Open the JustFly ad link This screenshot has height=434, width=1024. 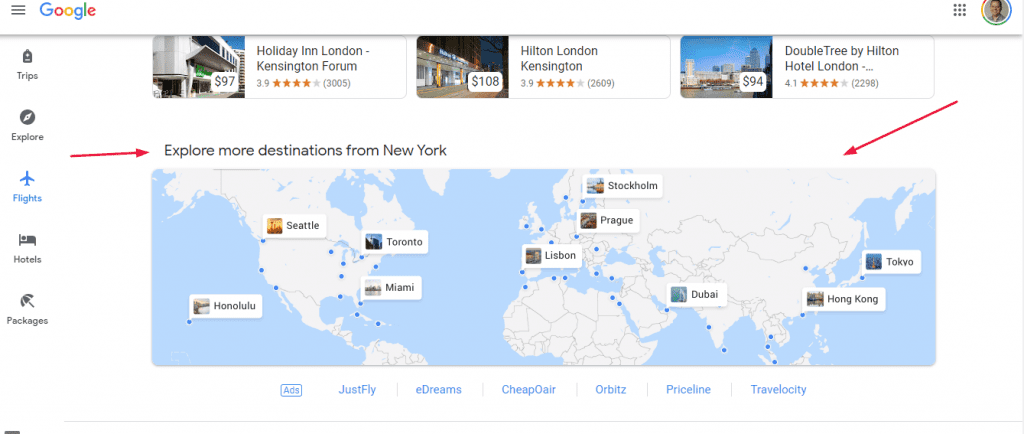pyautogui.click(x=357, y=390)
